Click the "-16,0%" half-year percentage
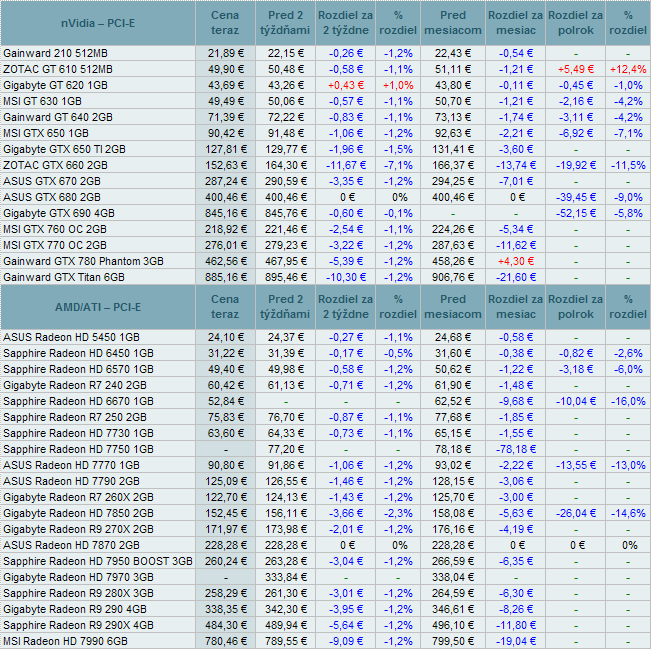The image size is (651, 649). coord(628,402)
